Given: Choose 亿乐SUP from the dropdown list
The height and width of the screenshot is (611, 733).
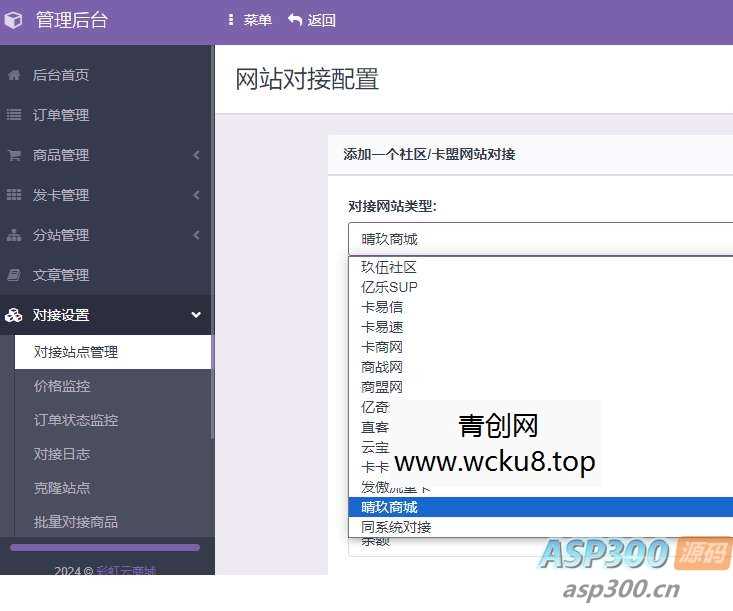Looking at the screenshot, I should coord(540,287).
